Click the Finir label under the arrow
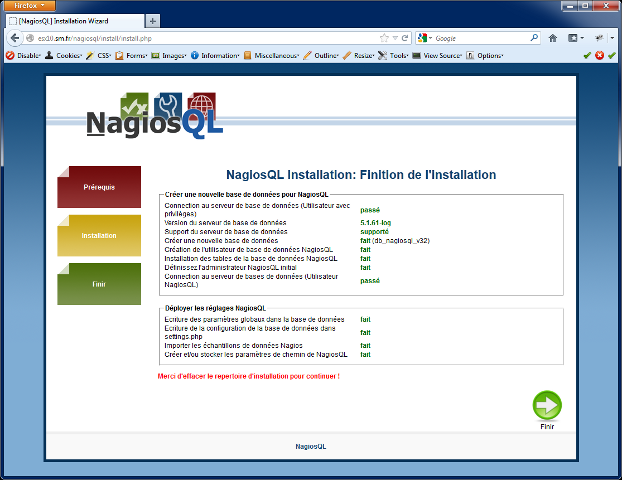This screenshot has width=622, height=480. click(x=547, y=426)
